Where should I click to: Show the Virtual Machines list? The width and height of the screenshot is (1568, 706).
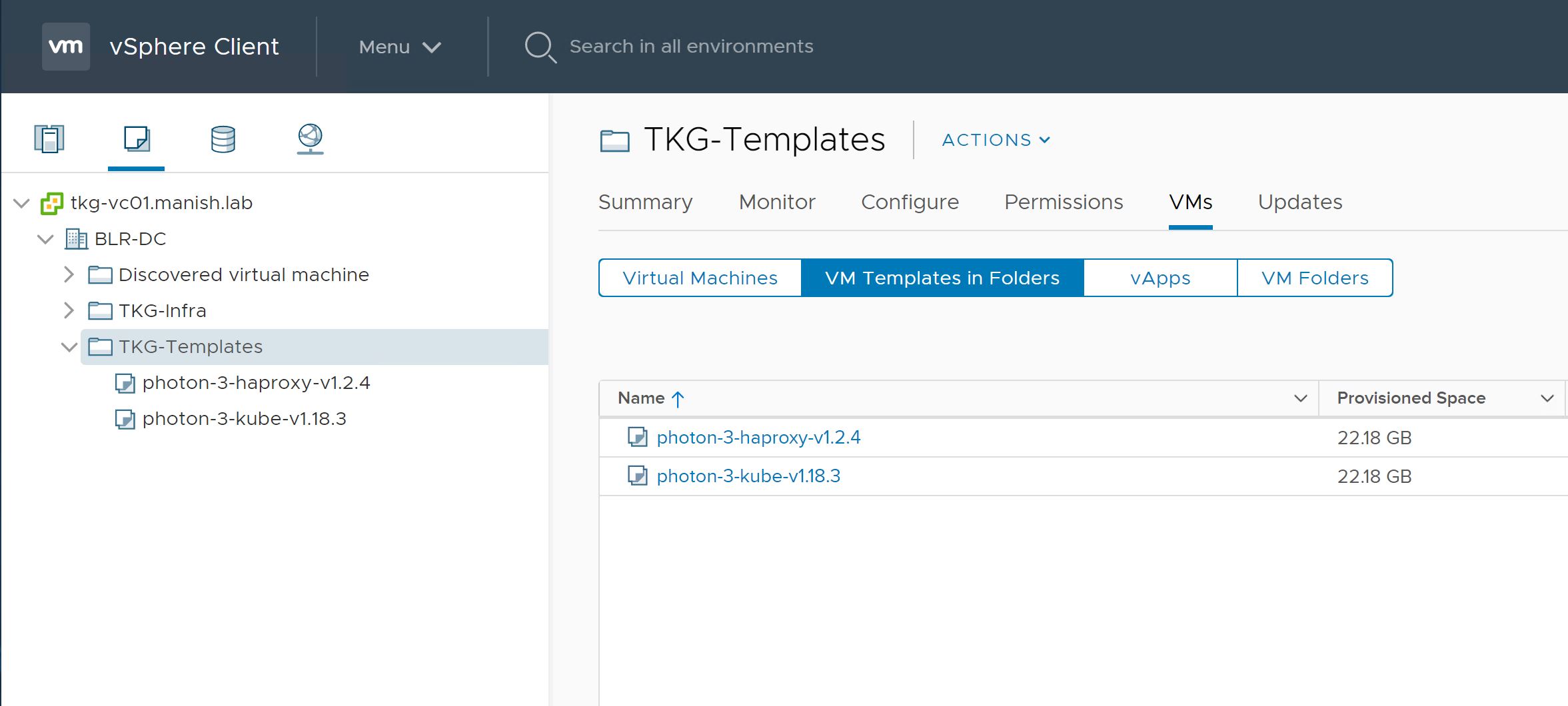(700, 278)
